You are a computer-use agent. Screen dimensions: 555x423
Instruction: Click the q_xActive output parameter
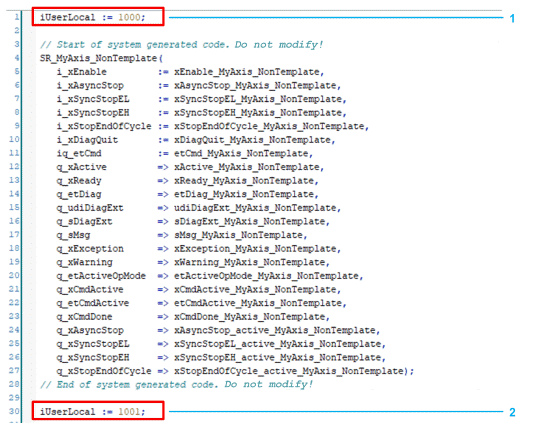click(81, 167)
